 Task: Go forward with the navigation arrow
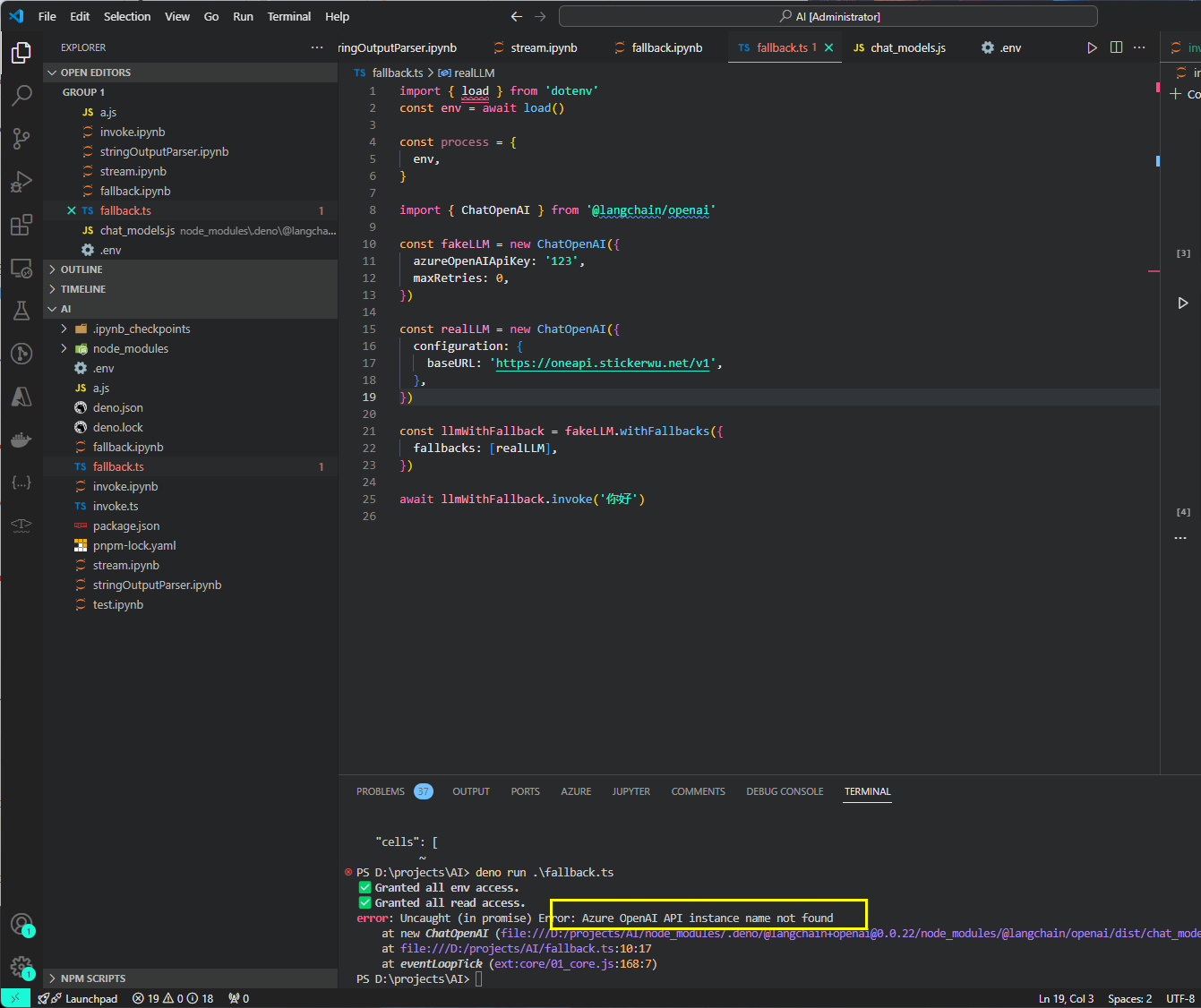click(x=540, y=16)
